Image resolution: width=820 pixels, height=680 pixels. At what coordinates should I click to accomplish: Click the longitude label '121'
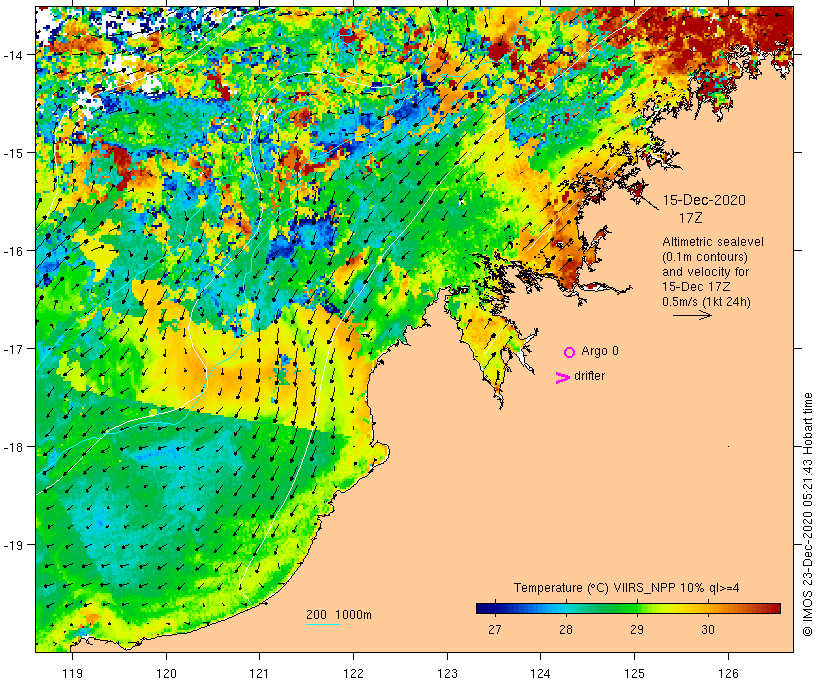coord(259,673)
